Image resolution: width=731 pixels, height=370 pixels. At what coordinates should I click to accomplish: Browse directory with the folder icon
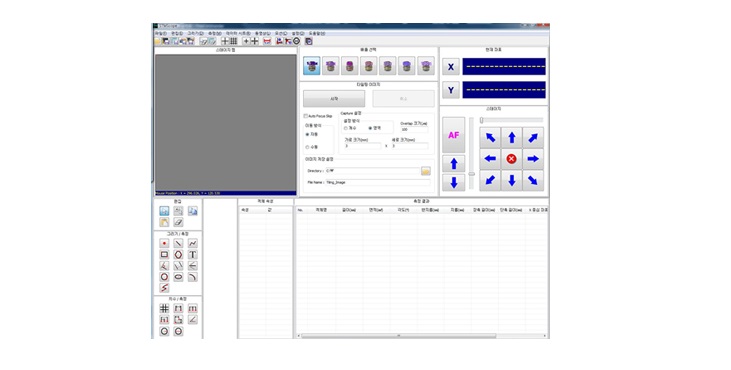[426, 171]
